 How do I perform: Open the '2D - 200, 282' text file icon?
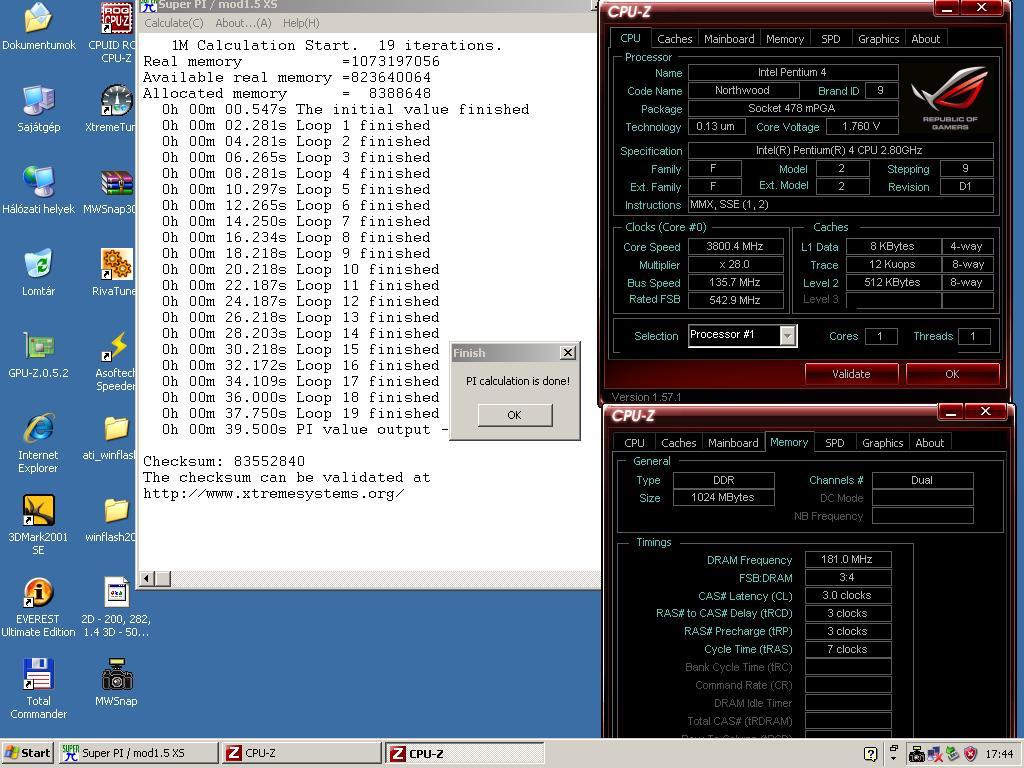[x=116, y=592]
